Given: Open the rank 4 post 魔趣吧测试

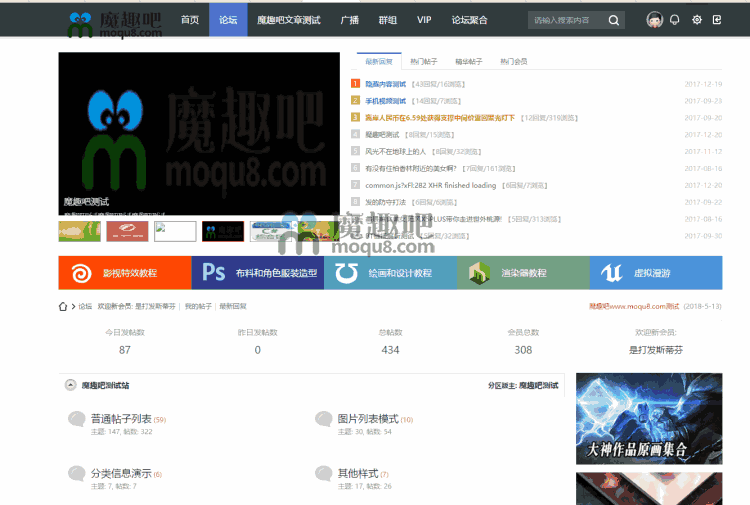Looking at the screenshot, I should tap(382, 135).
